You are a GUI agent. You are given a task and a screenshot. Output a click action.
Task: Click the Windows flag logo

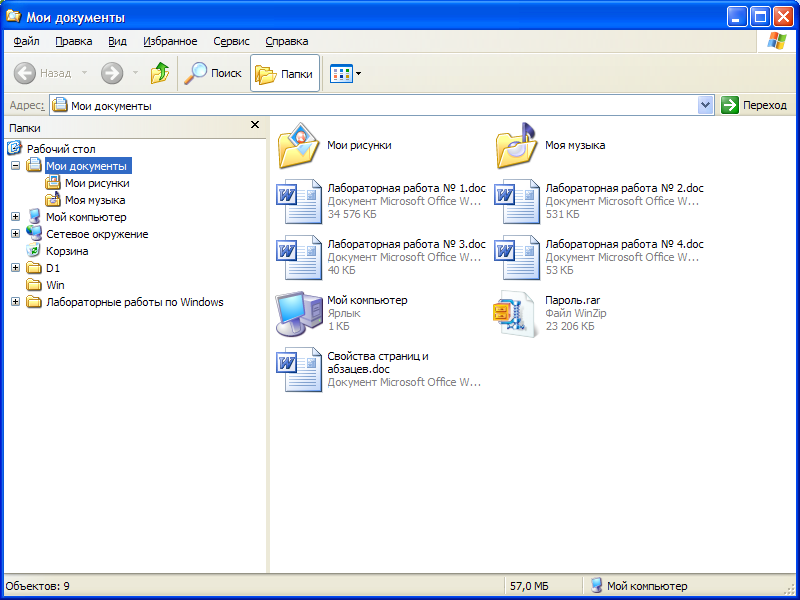coord(777,41)
